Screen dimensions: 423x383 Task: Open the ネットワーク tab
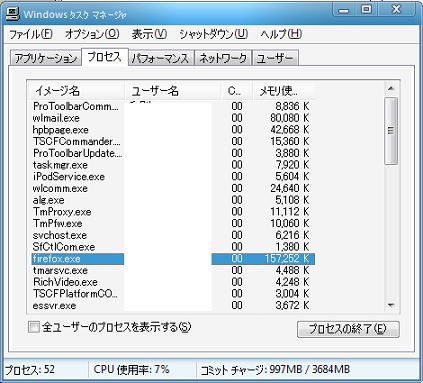click(223, 58)
